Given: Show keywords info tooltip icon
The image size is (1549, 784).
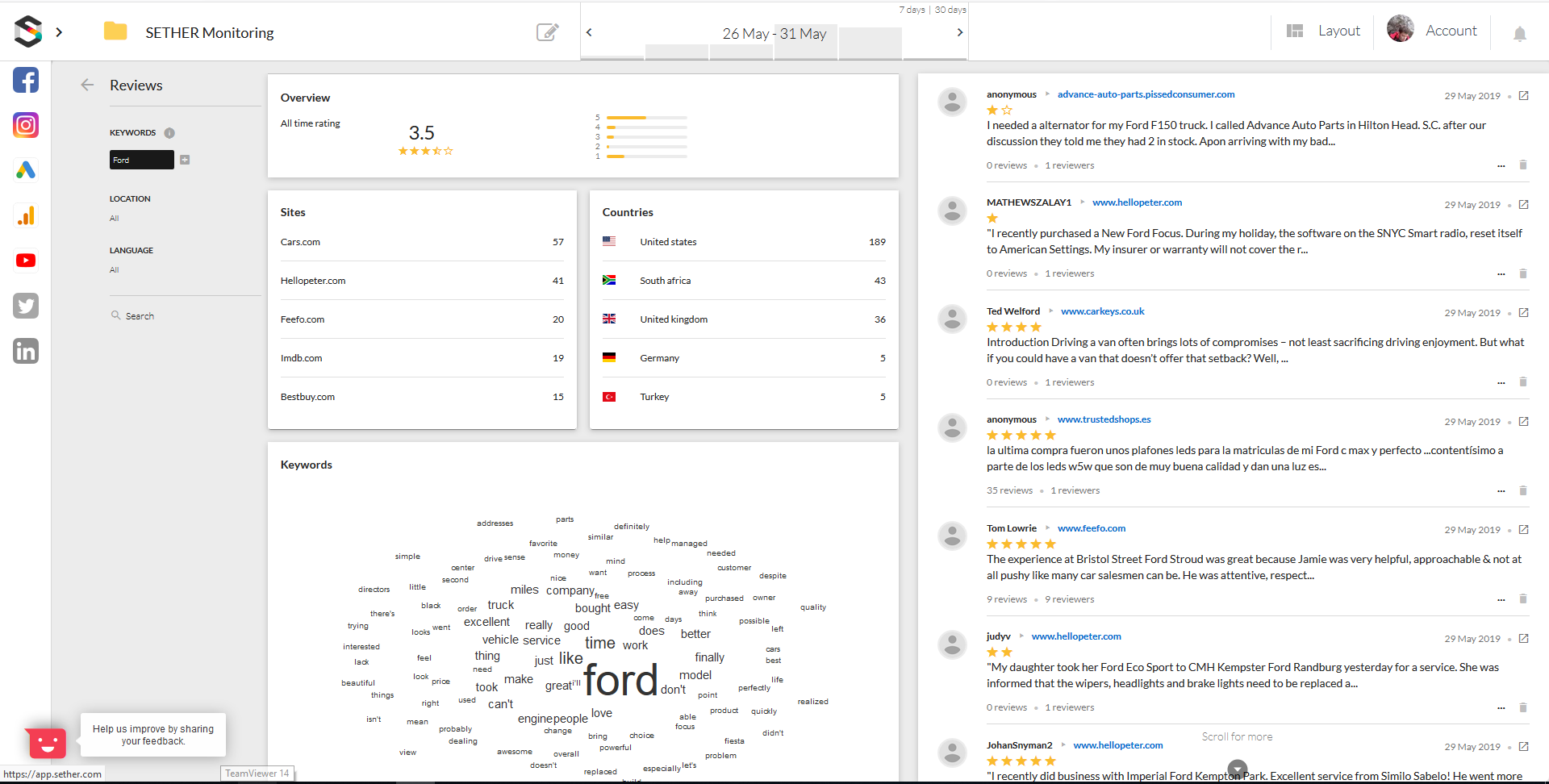Looking at the screenshot, I should (169, 133).
